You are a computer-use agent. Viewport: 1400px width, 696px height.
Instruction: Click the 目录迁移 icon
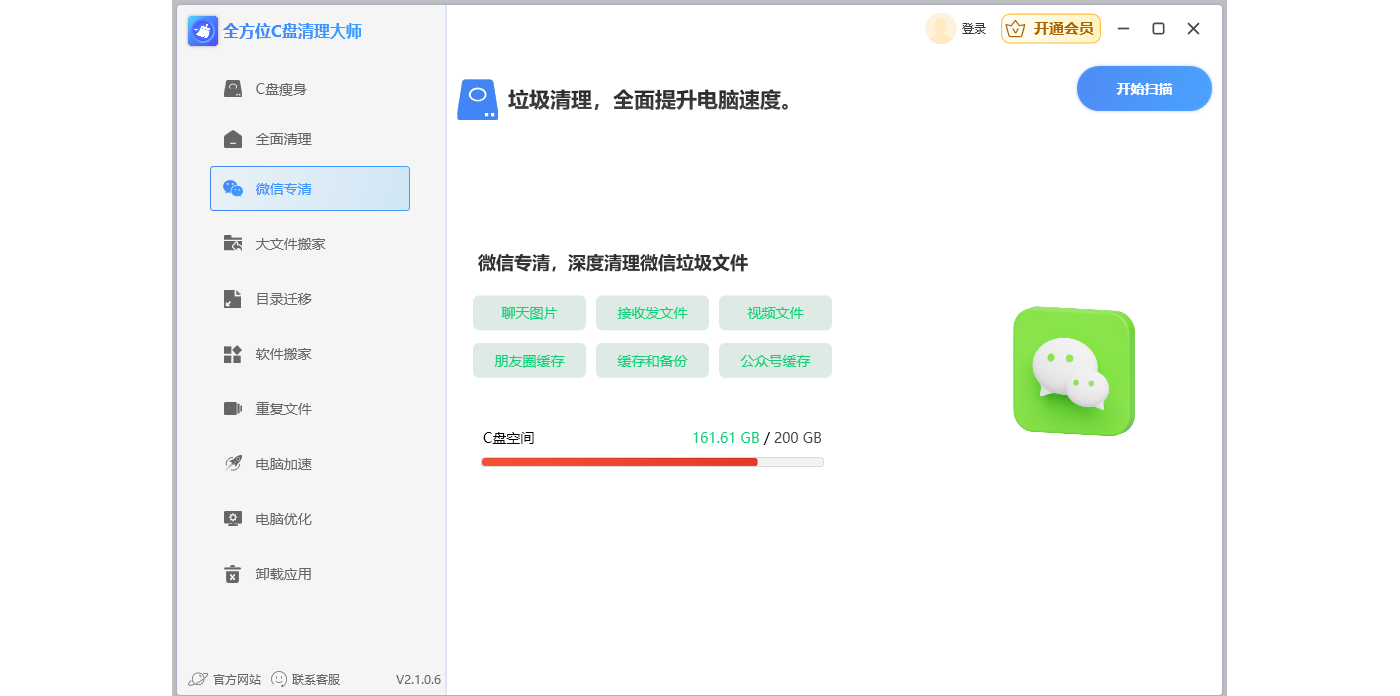[233, 299]
